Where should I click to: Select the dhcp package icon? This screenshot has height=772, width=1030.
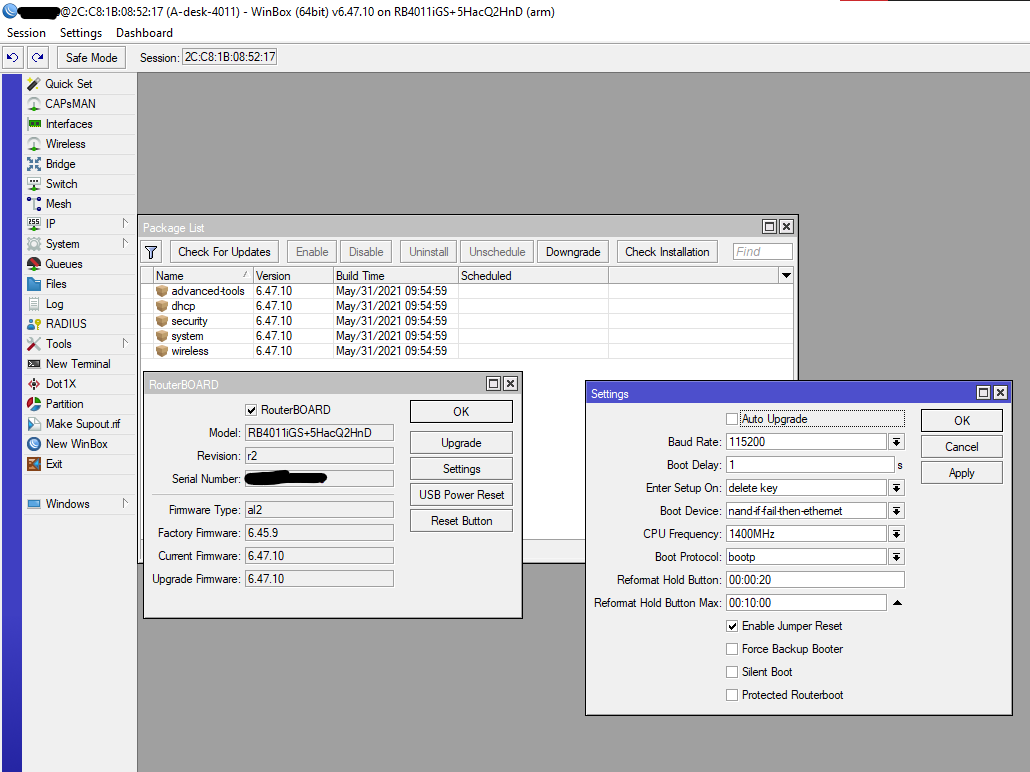[162, 306]
